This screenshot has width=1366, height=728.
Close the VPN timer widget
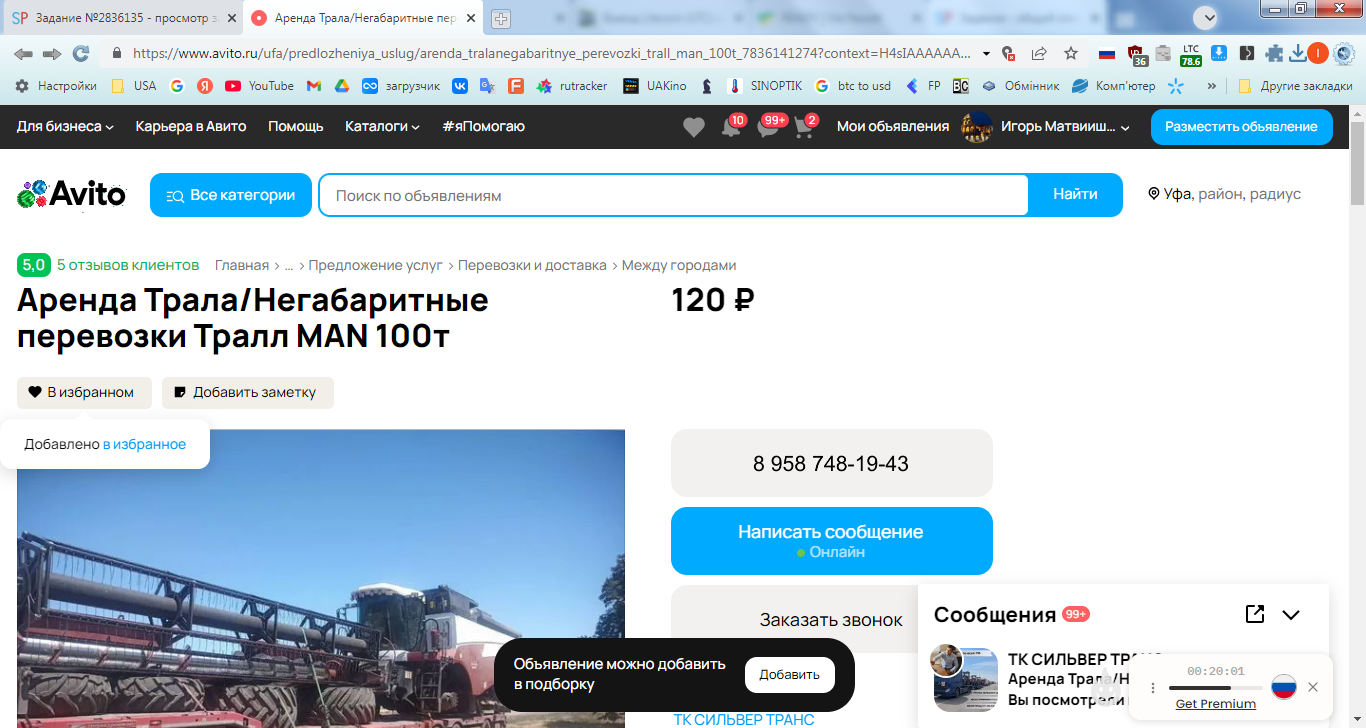(1313, 687)
